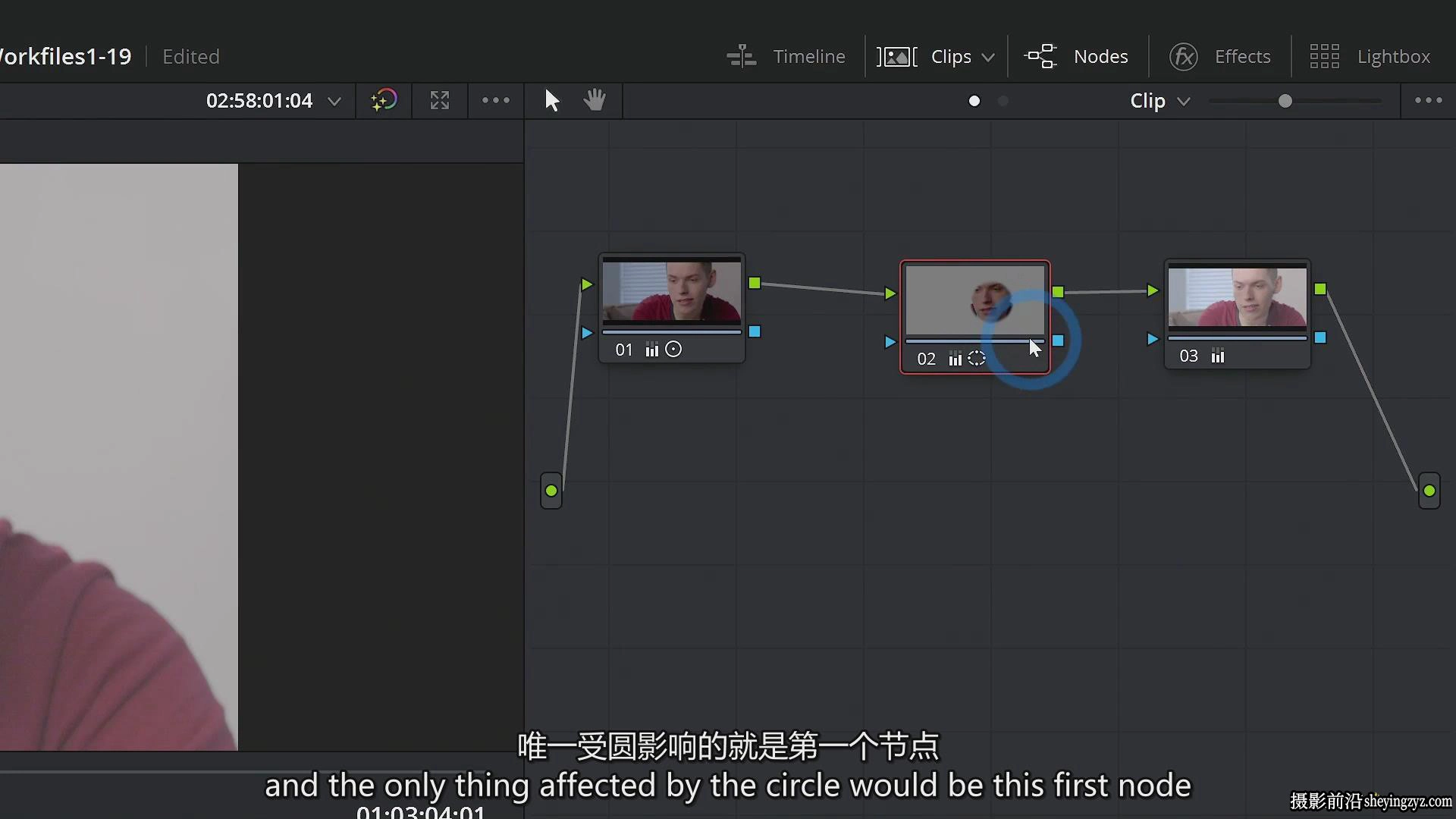Open the Lightbox view

tap(1370, 56)
